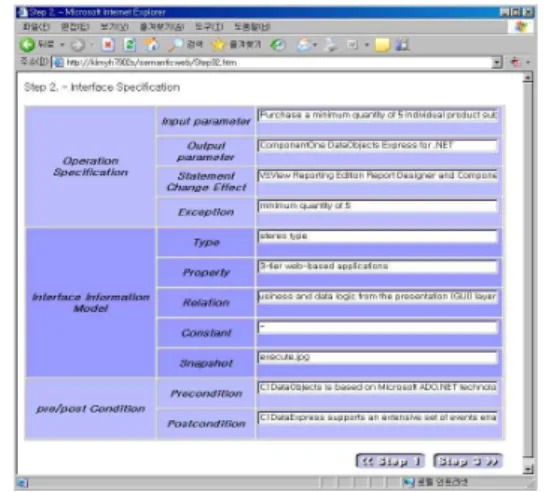Open the third (View) menu in the menu bar
This screenshot has height=492, width=545.
[x=114, y=27]
